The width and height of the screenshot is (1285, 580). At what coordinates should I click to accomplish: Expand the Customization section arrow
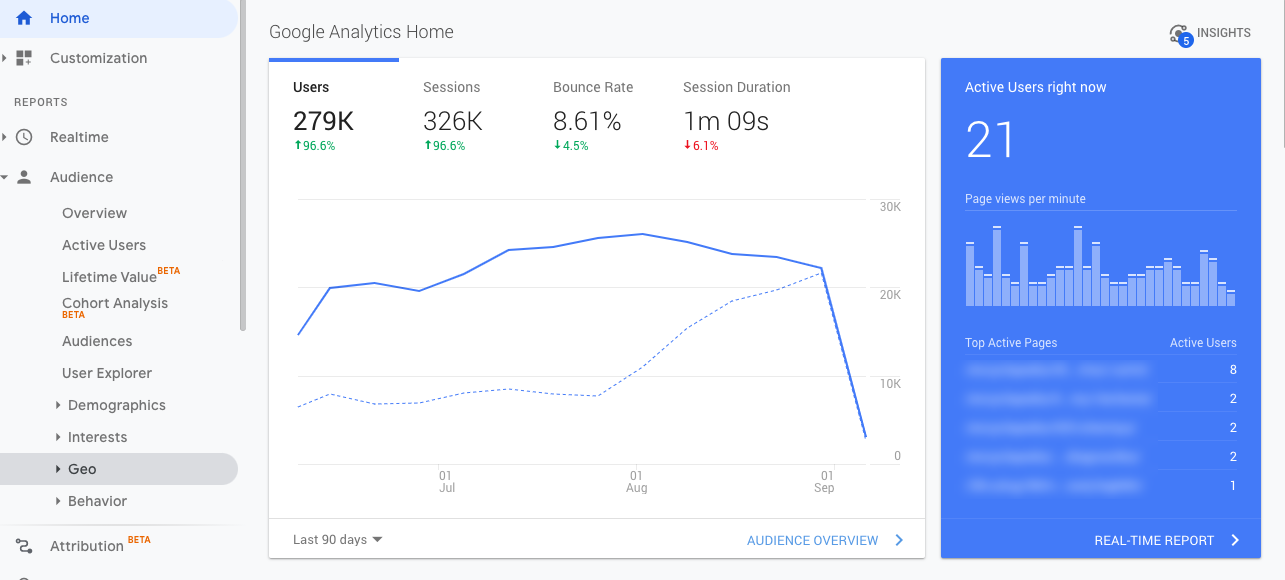tap(4, 58)
